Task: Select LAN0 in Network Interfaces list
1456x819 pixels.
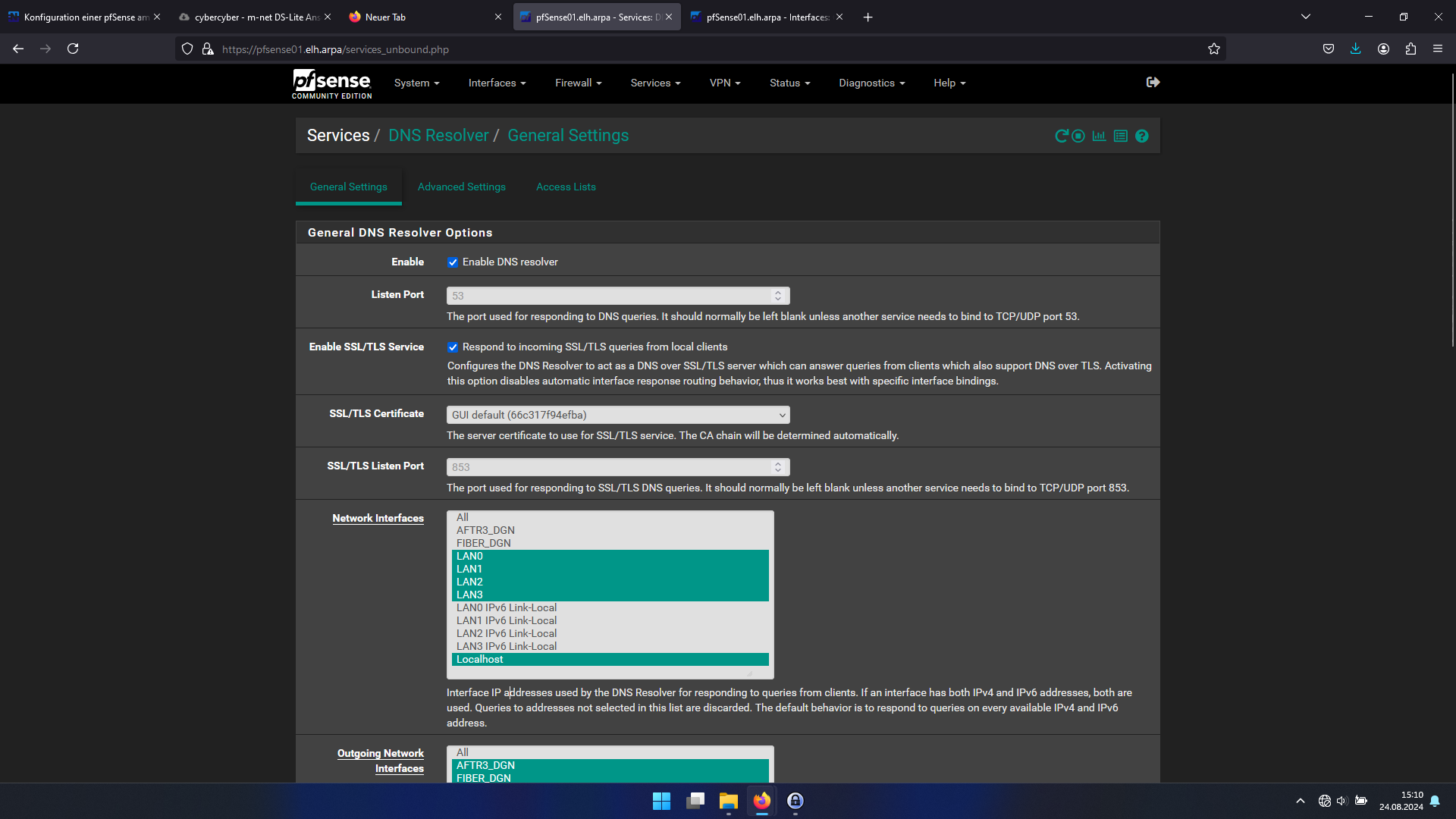Action: pos(610,556)
